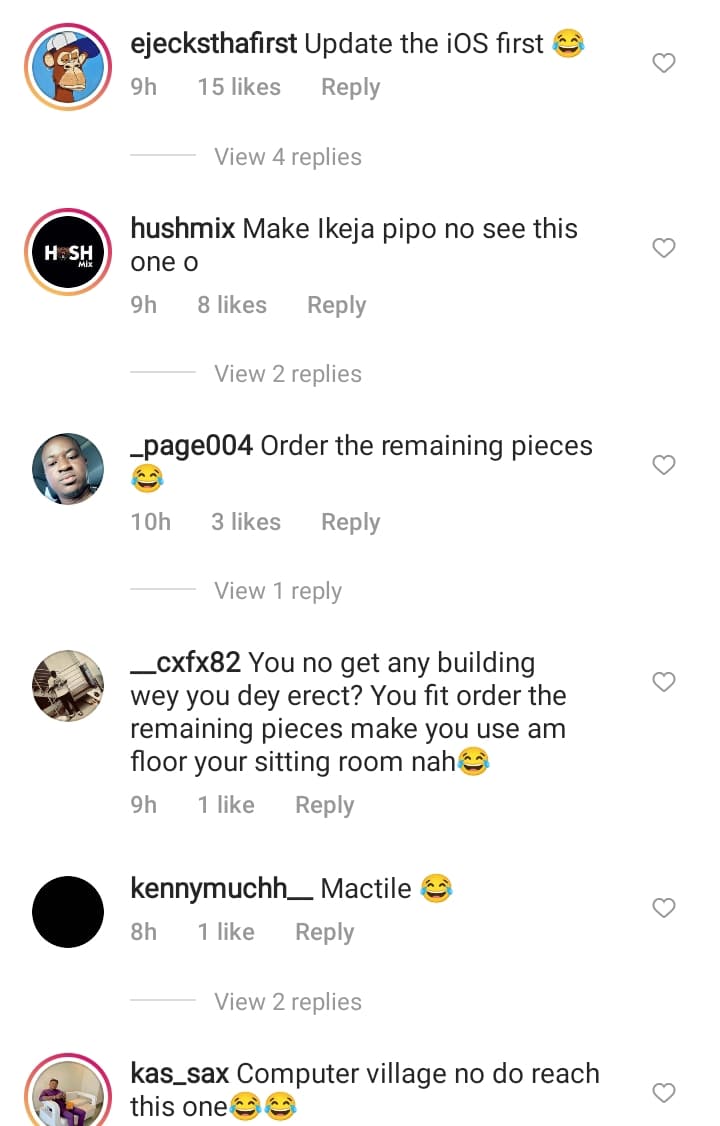Open ejecksthafirst's profile picture
The image size is (720, 1126).
68,66
